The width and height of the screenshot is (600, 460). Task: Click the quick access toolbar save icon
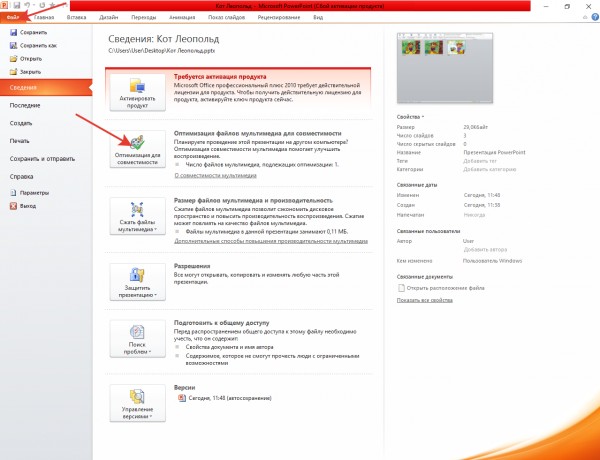[x=17, y=5]
